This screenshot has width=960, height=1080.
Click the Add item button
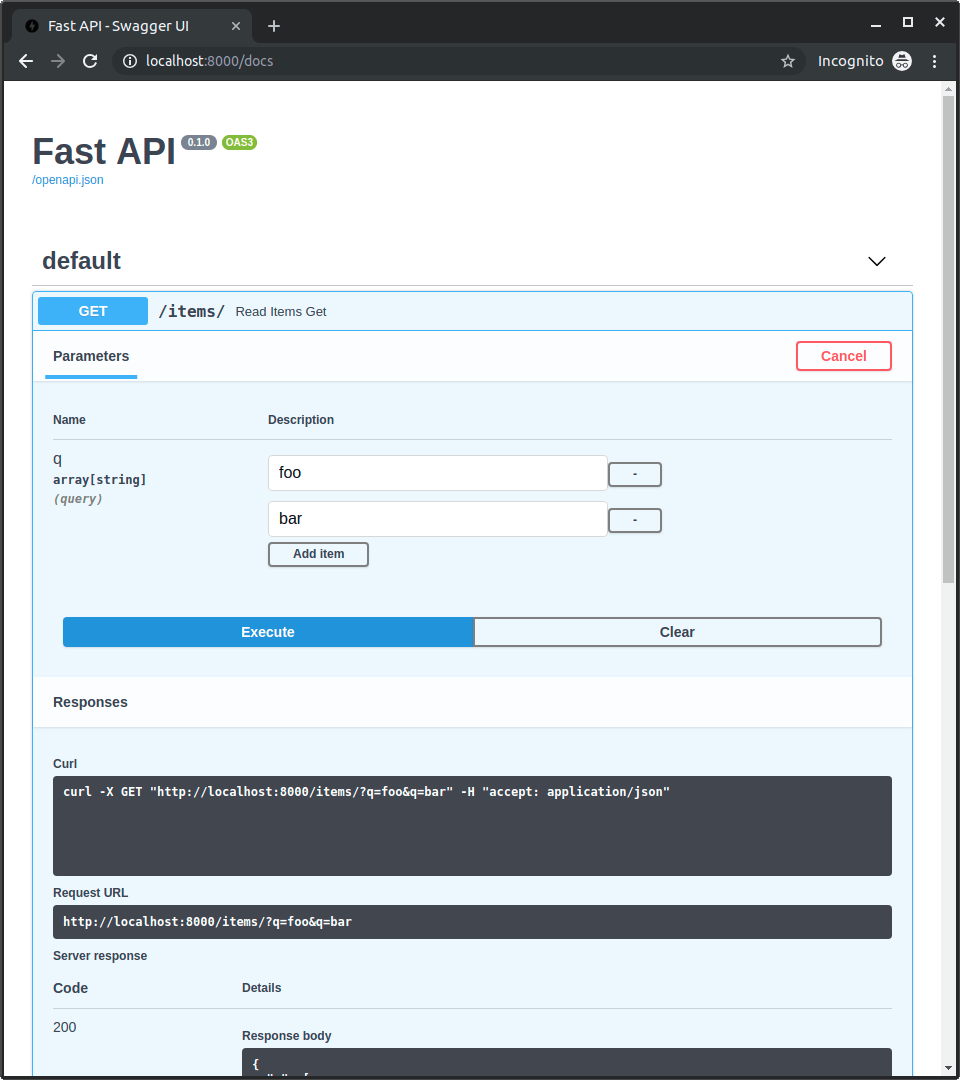[x=318, y=554]
